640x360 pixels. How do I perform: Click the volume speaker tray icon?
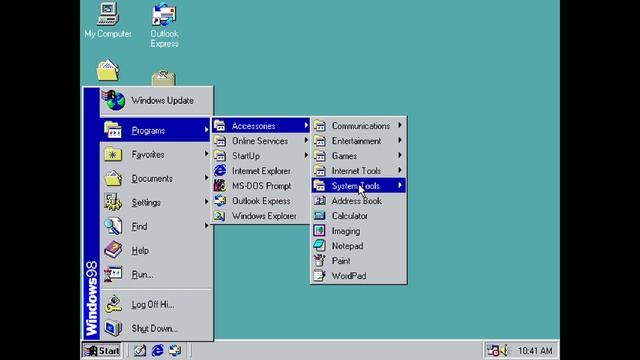pyautogui.click(x=505, y=350)
